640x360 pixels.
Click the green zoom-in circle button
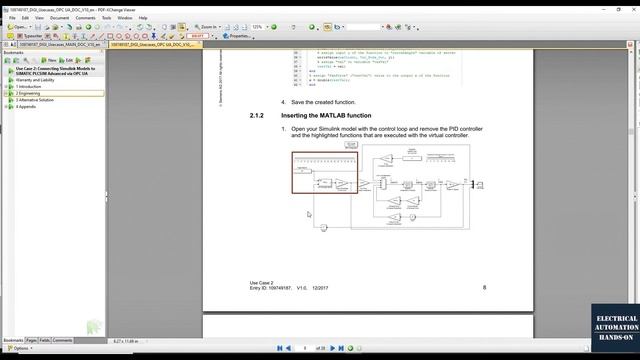[x=274, y=27]
